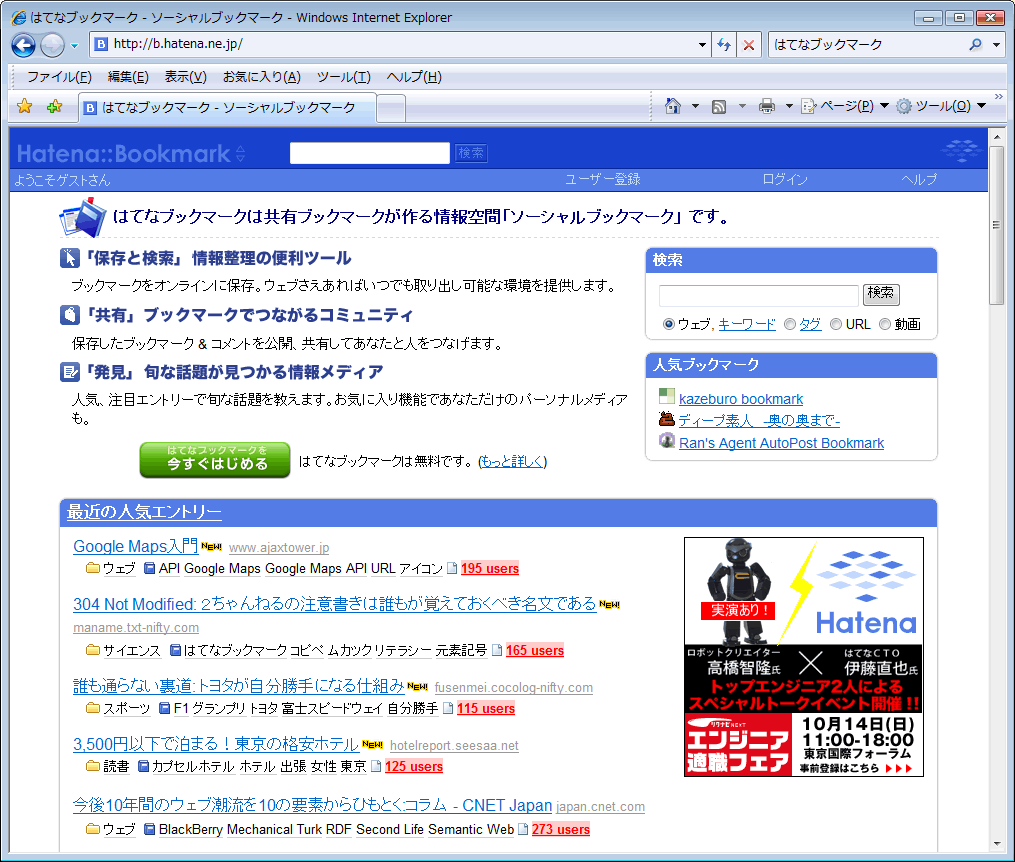
Task: Click the Stop loading X icon
Action: point(748,45)
